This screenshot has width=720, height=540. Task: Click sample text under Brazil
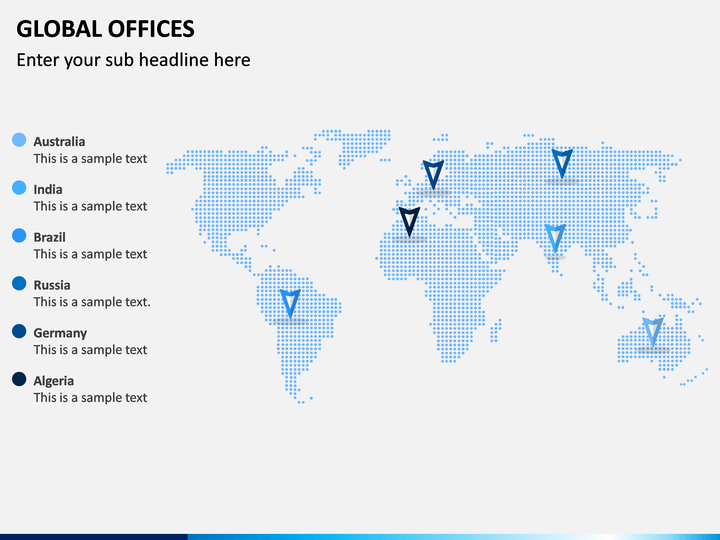pyautogui.click(x=90, y=254)
